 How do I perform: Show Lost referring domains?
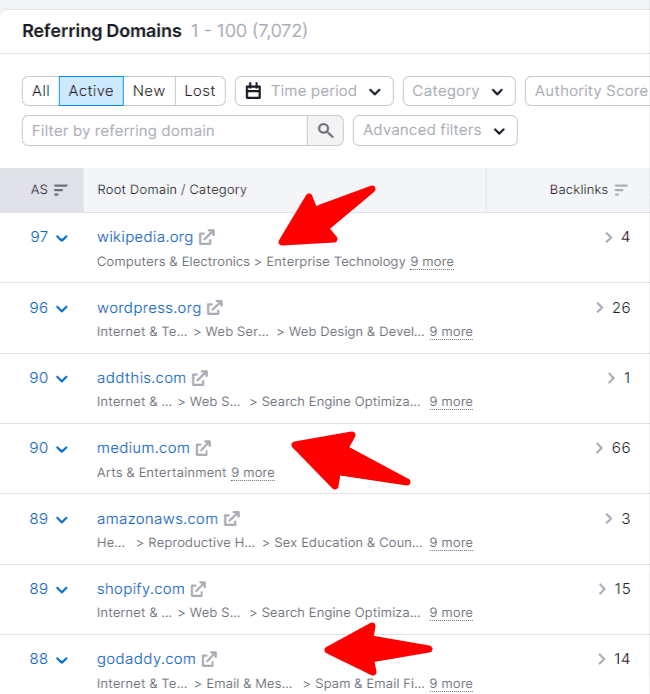pyautogui.click(x=200, y=91)
